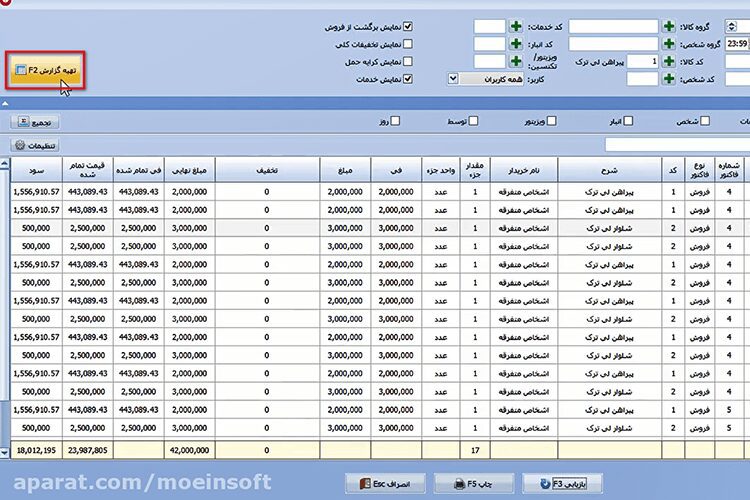This screenshot has height=500, width=750.
Task: Click green plus beside کد انبار
Action: (x=516, y=44)
